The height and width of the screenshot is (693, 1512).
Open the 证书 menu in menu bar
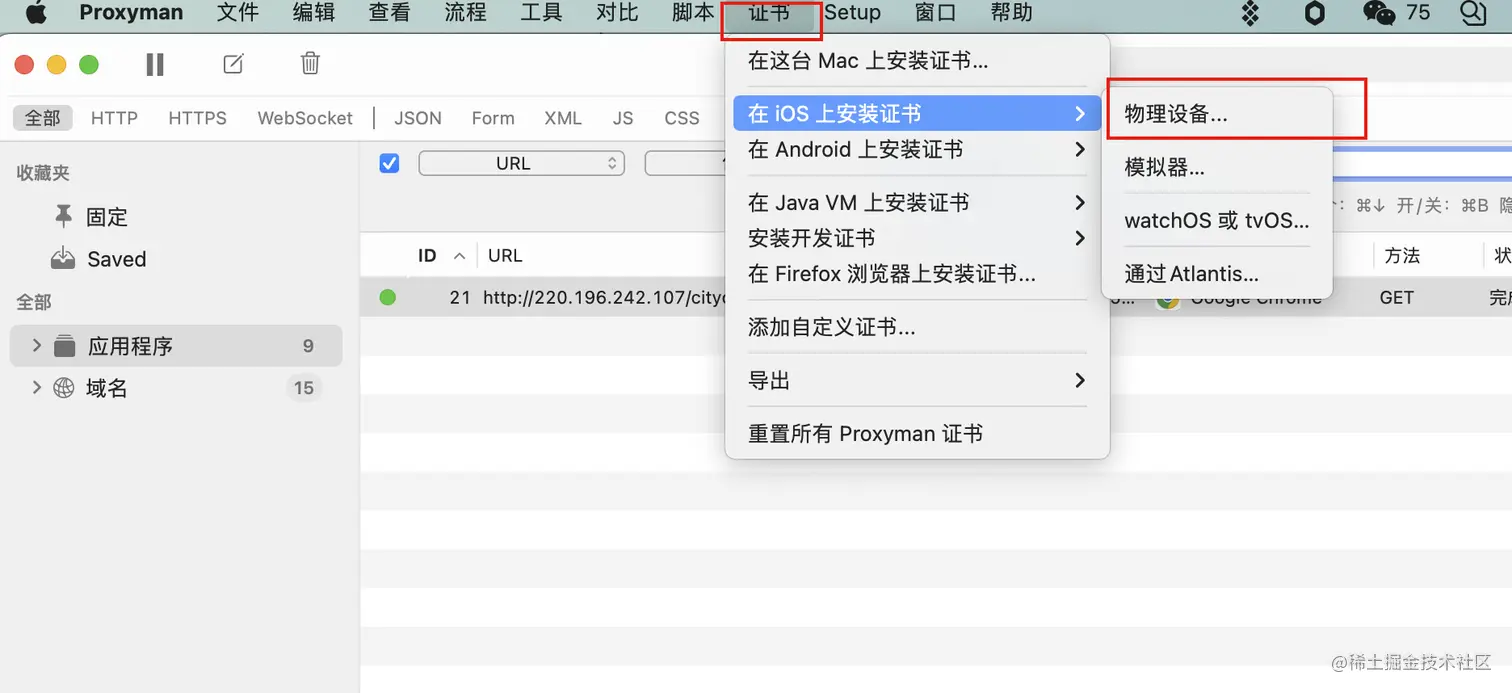(x=769, y=13)
